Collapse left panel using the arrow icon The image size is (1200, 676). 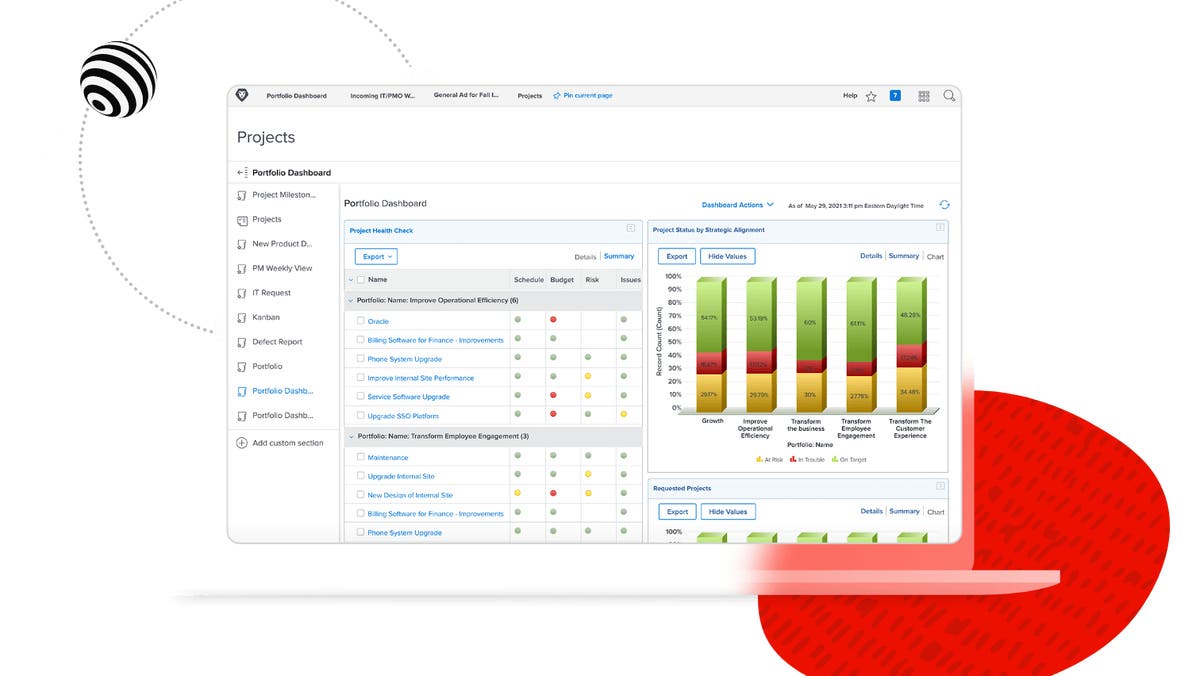[x=242, y=173]
